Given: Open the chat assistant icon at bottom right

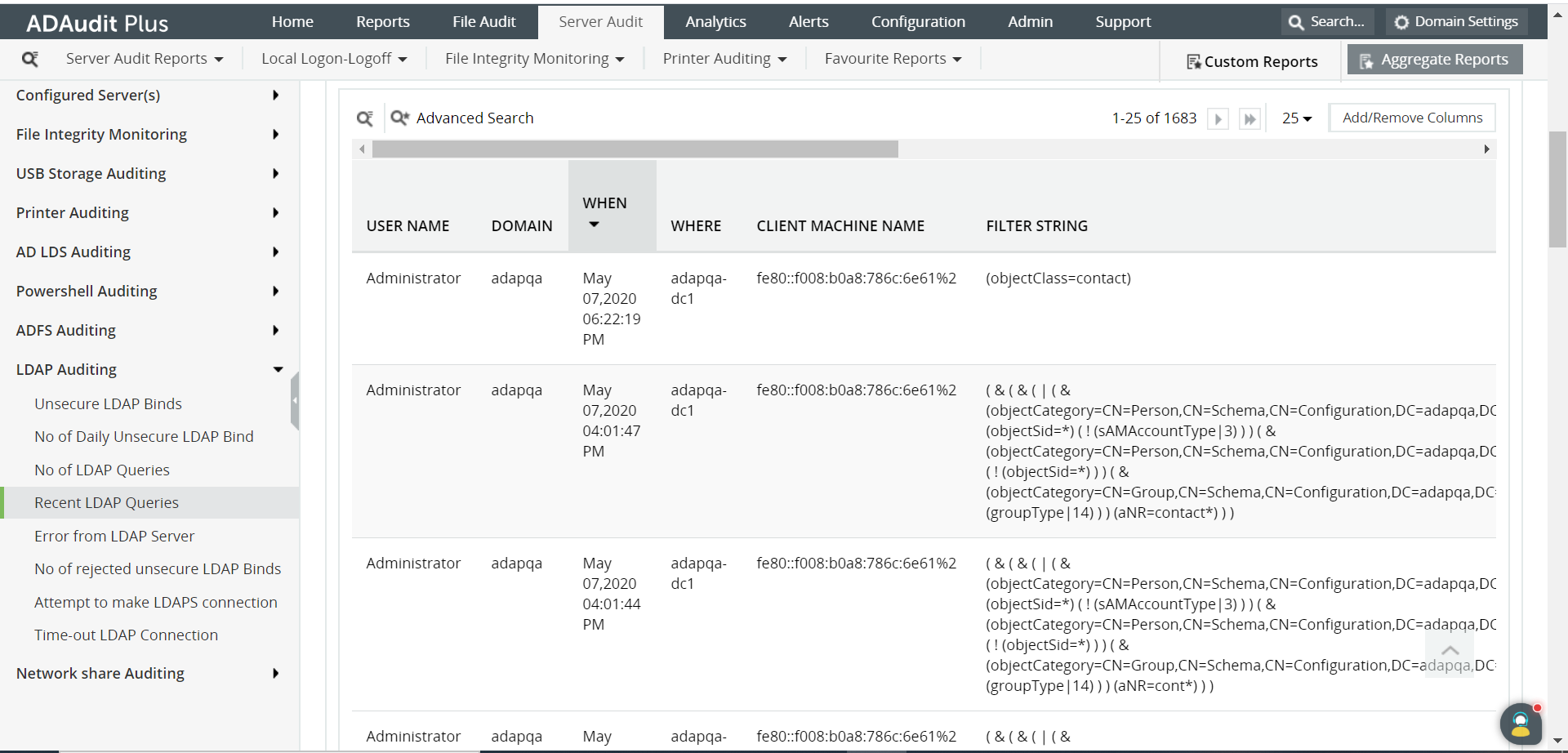Looking at the screenshot, I should tap(1520, 723).
